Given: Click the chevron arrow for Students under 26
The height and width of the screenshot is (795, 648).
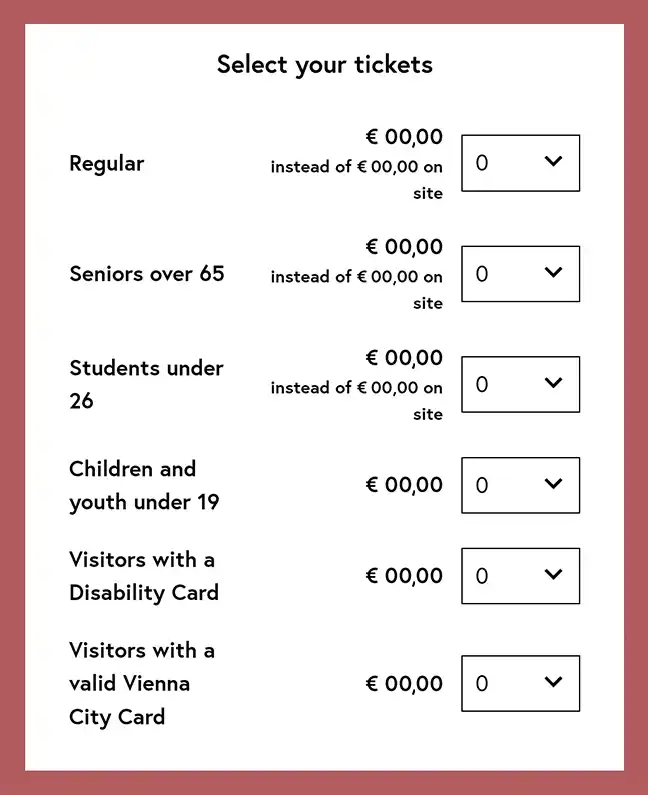Looking at the screenshot, I should [x=553, y=382].
